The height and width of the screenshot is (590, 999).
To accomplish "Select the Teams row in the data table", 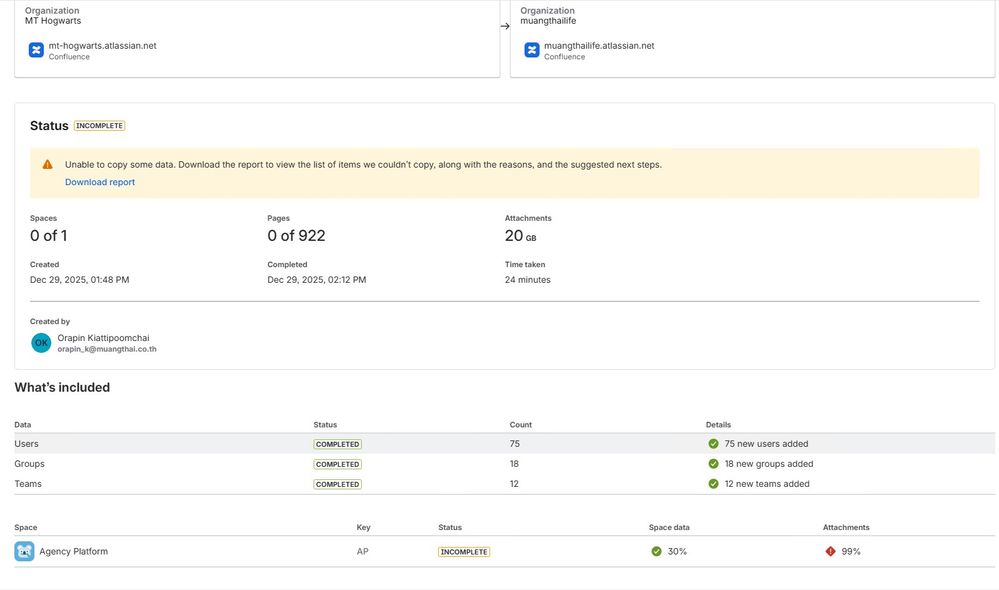I will click(x=28, y=484).
